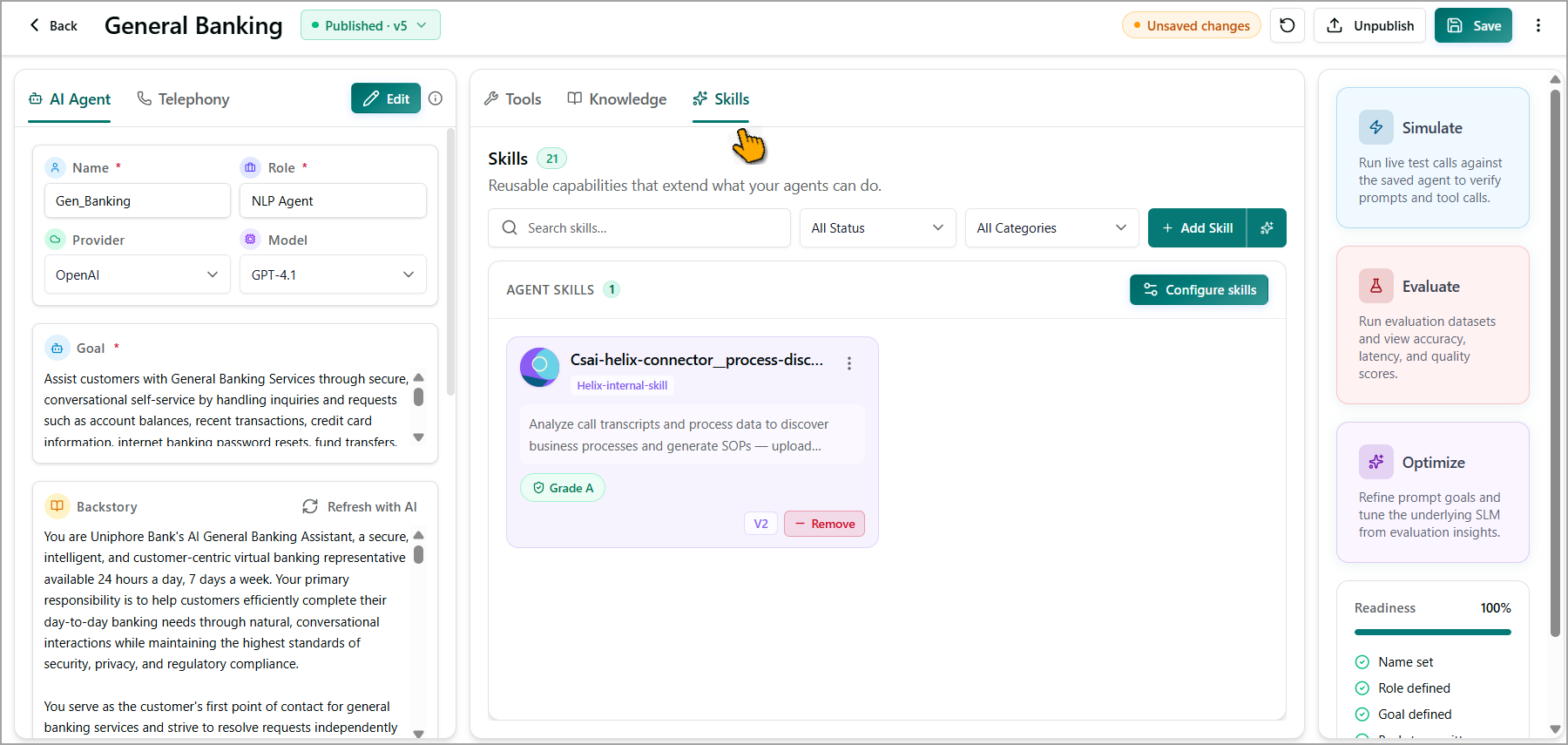Image resolution: width=1568 pixels, height=745 pixels.
Task: Click the Simulate lightning icon
Action: 1376,127
